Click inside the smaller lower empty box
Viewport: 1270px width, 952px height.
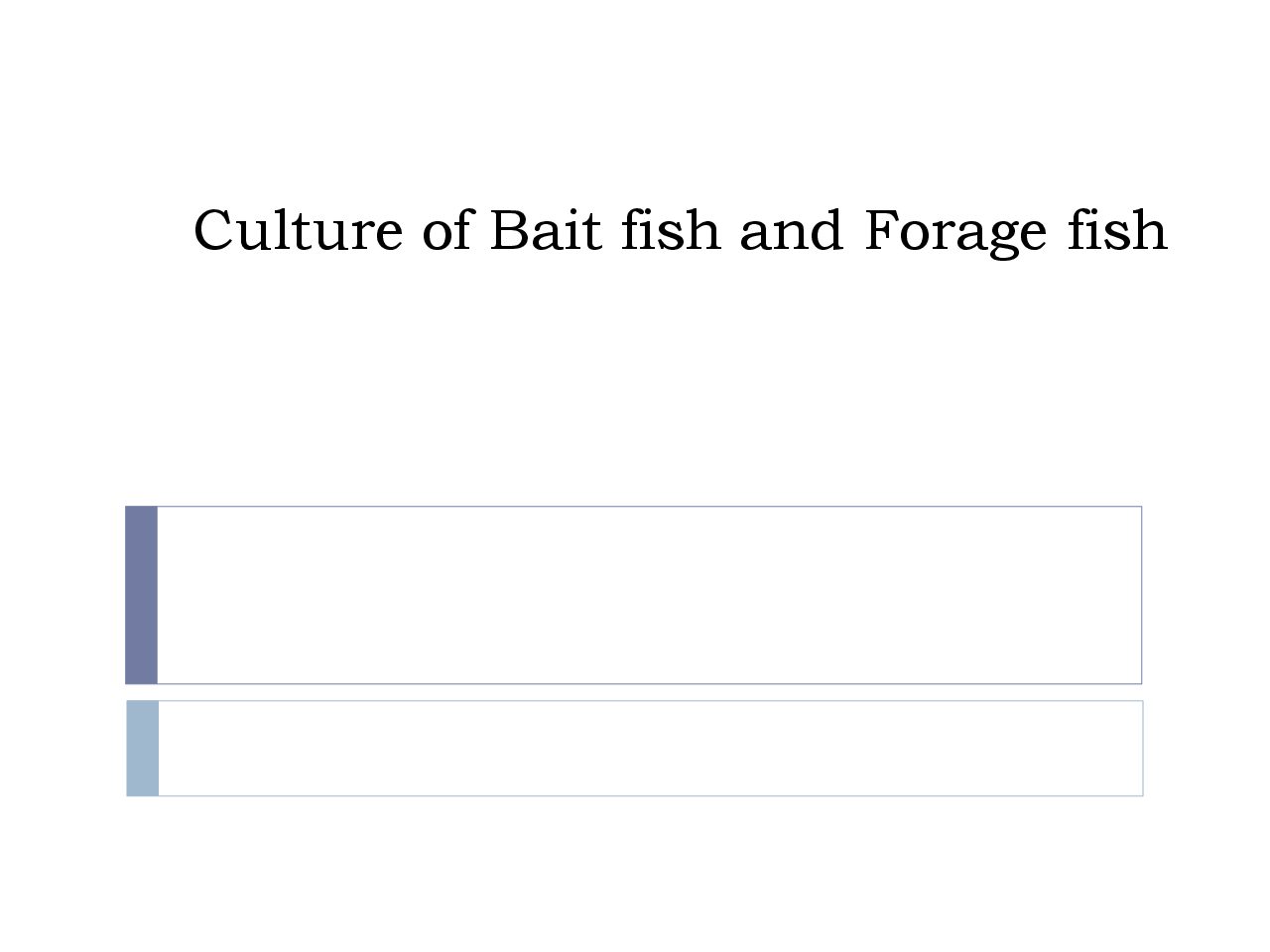pos(650,748)
